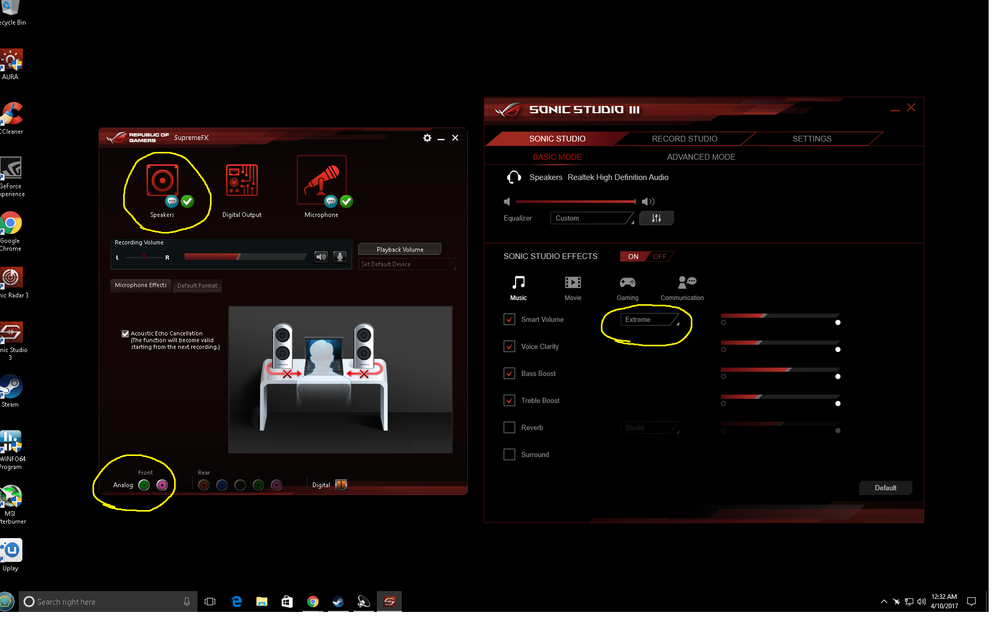Open Default Format tab
The height and width of the screenshot is (624, 998).
click(x=197, y=286)
